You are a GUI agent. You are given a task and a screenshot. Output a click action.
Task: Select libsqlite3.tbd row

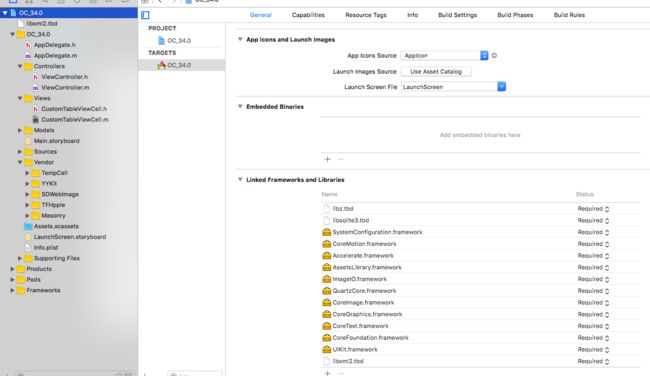click(480, 221)
